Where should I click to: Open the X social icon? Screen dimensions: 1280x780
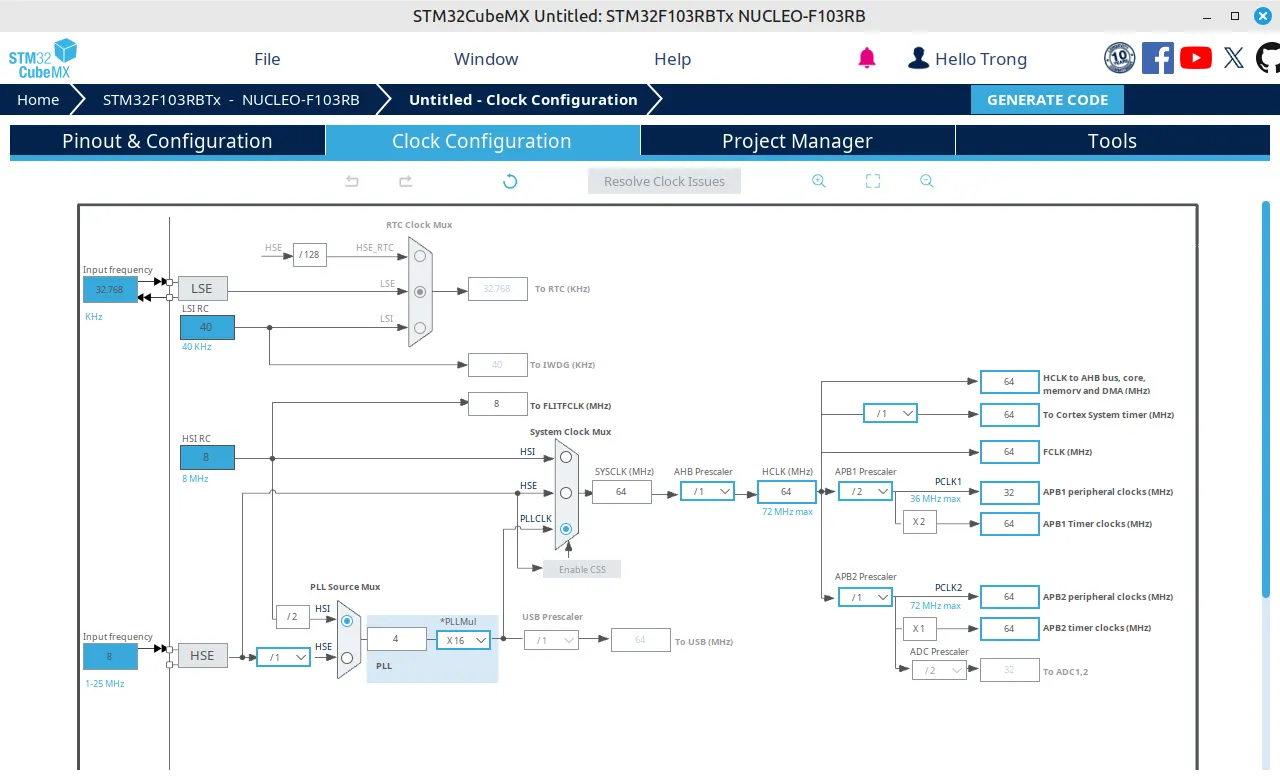(x=1234, y=58)
